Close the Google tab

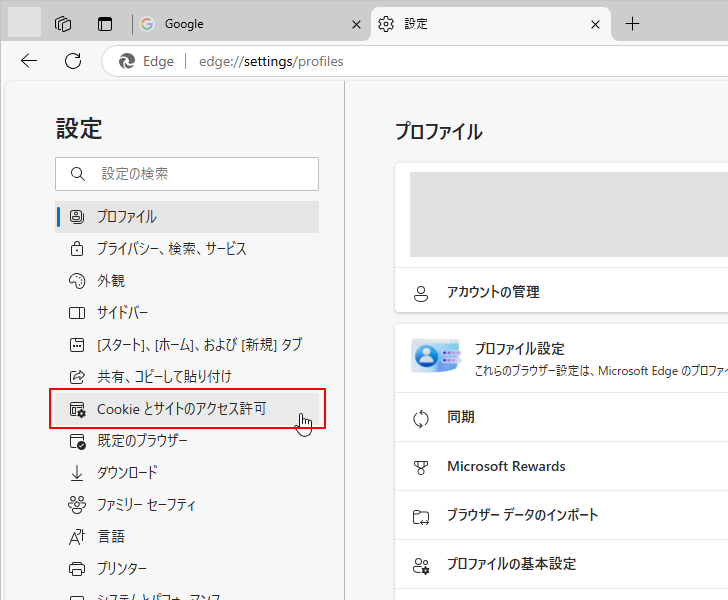coord(356,24)
